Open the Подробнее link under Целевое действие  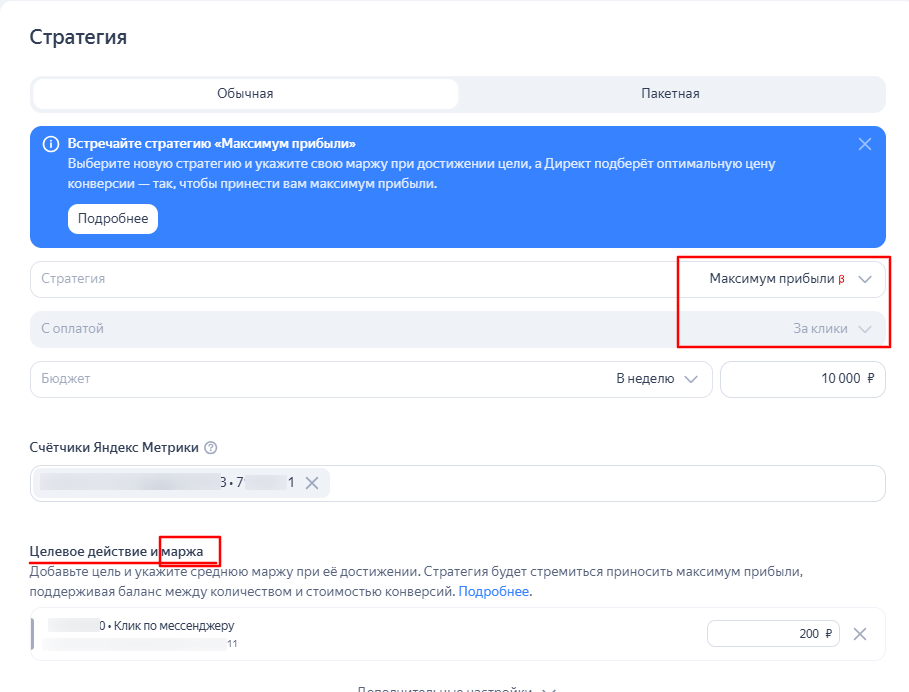494,592
